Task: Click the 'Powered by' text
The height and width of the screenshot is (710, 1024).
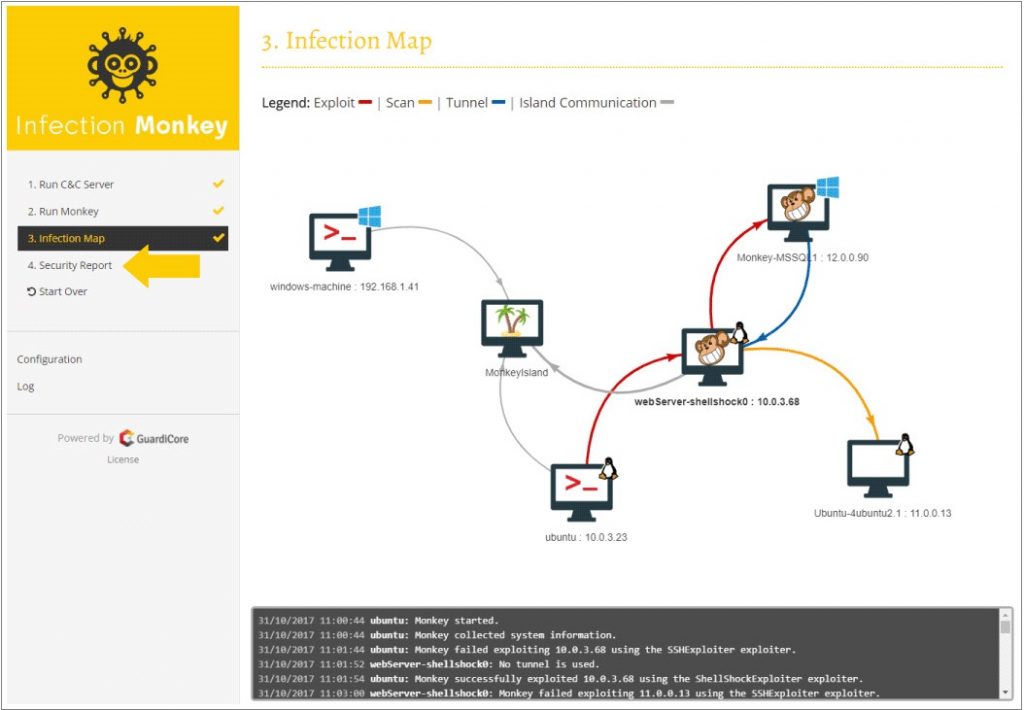Action: click(86, 438)
